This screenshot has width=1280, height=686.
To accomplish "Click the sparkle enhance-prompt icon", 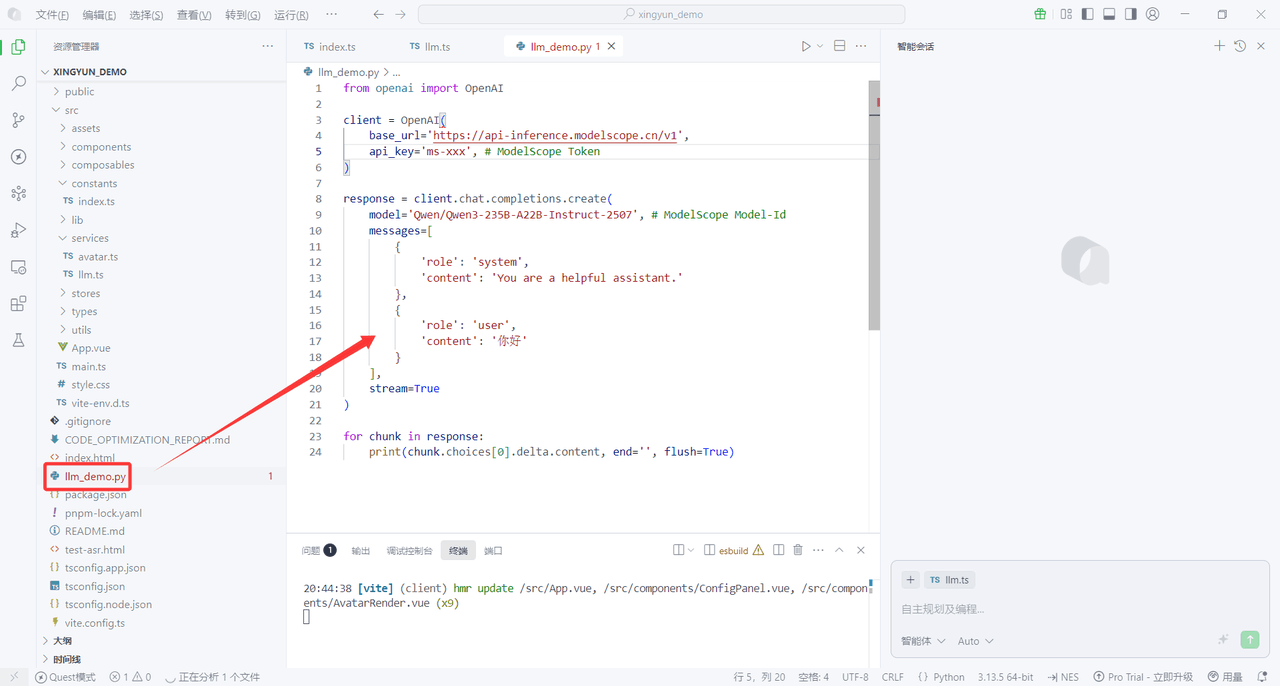I will pyautogui.click(x=1222, y=640).
